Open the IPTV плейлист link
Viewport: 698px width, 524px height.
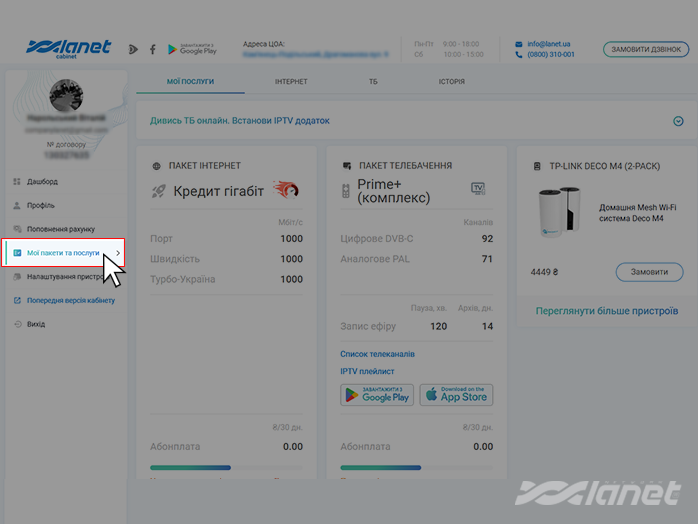pyautogui.click(x=367, y=371)
